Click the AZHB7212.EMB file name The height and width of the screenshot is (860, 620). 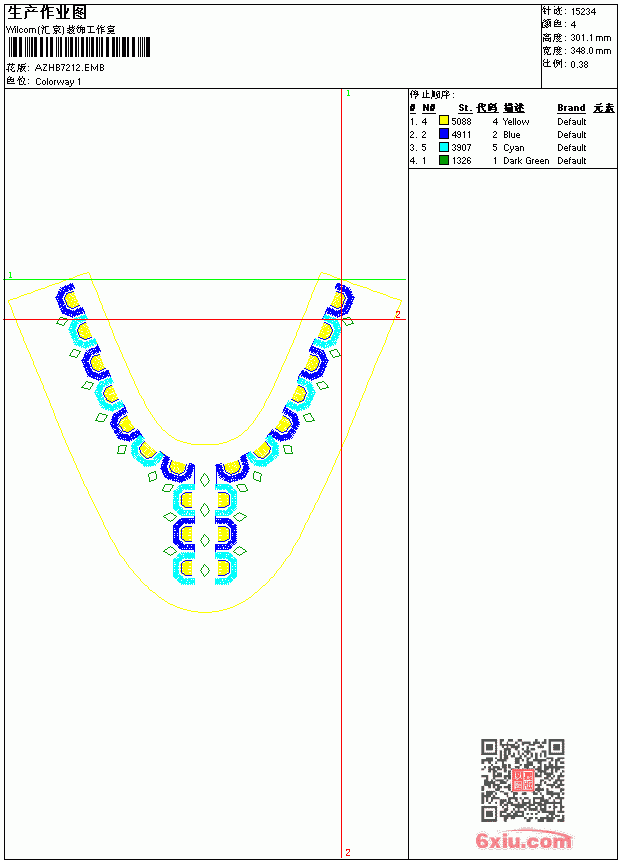tap(69, 68)
